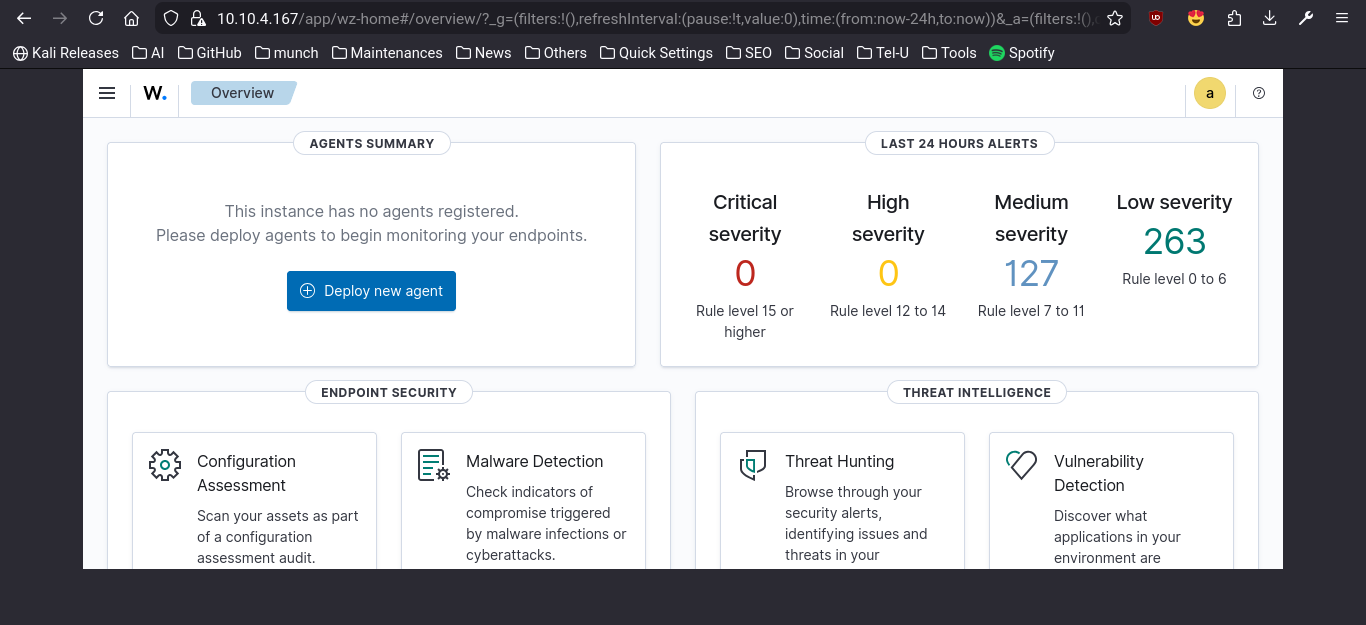Expand the Quick Settings bookmark folder
1366x625 pixels.
click(655, 53)
